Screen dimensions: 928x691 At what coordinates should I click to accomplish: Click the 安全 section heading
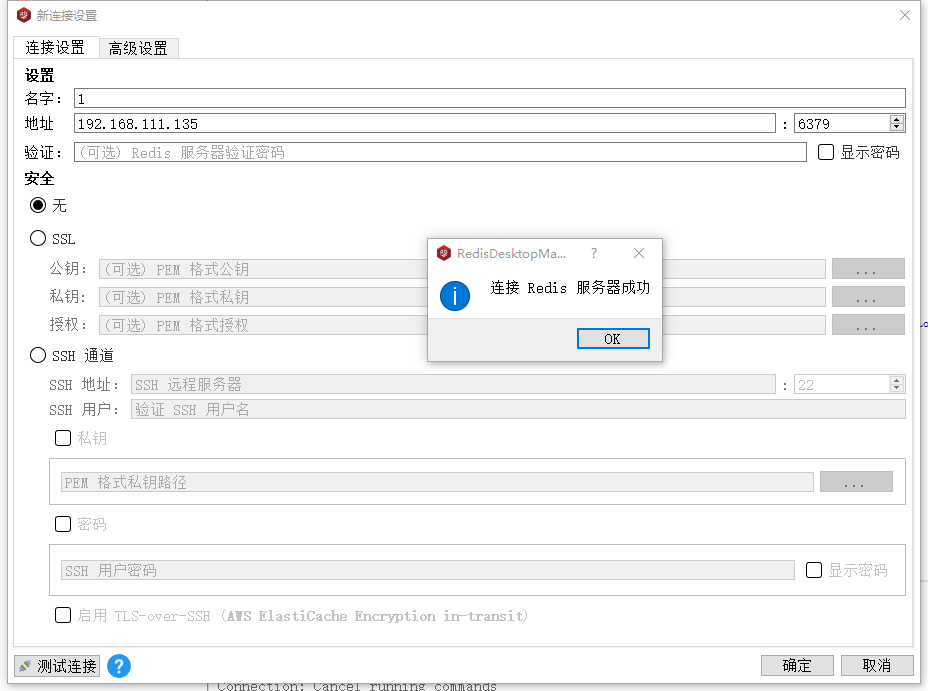[x=39, y=178]
